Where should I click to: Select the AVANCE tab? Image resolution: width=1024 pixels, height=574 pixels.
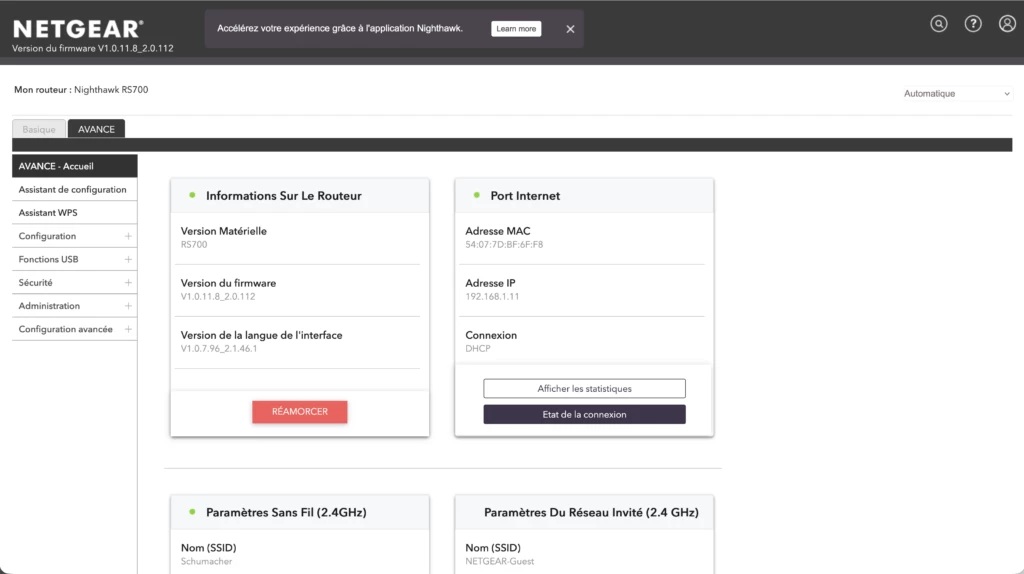coord(96,129)
